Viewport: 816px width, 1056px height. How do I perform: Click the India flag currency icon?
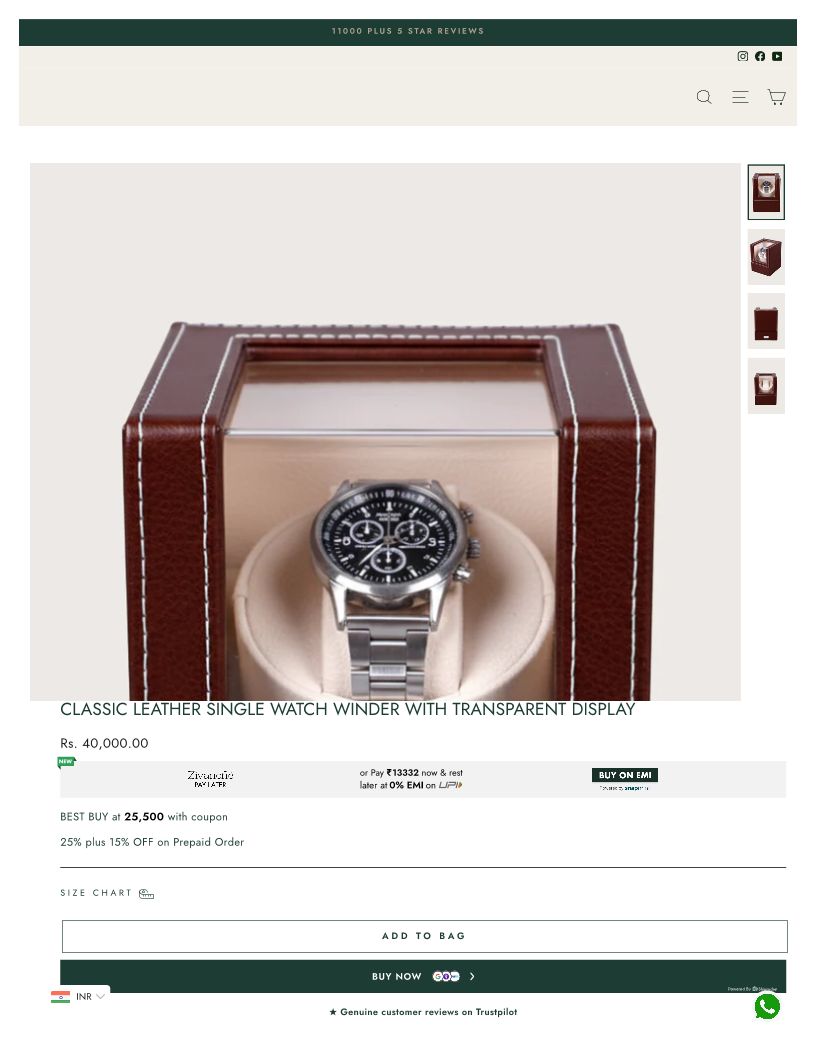point(61,997)
